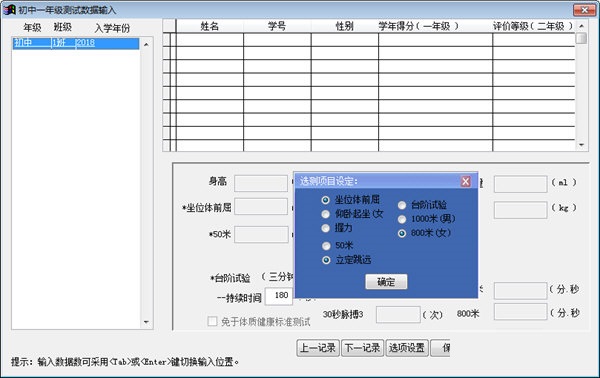Select the 坐位体前屈 radio option
The image size is (600, 378).
(326, 200)
